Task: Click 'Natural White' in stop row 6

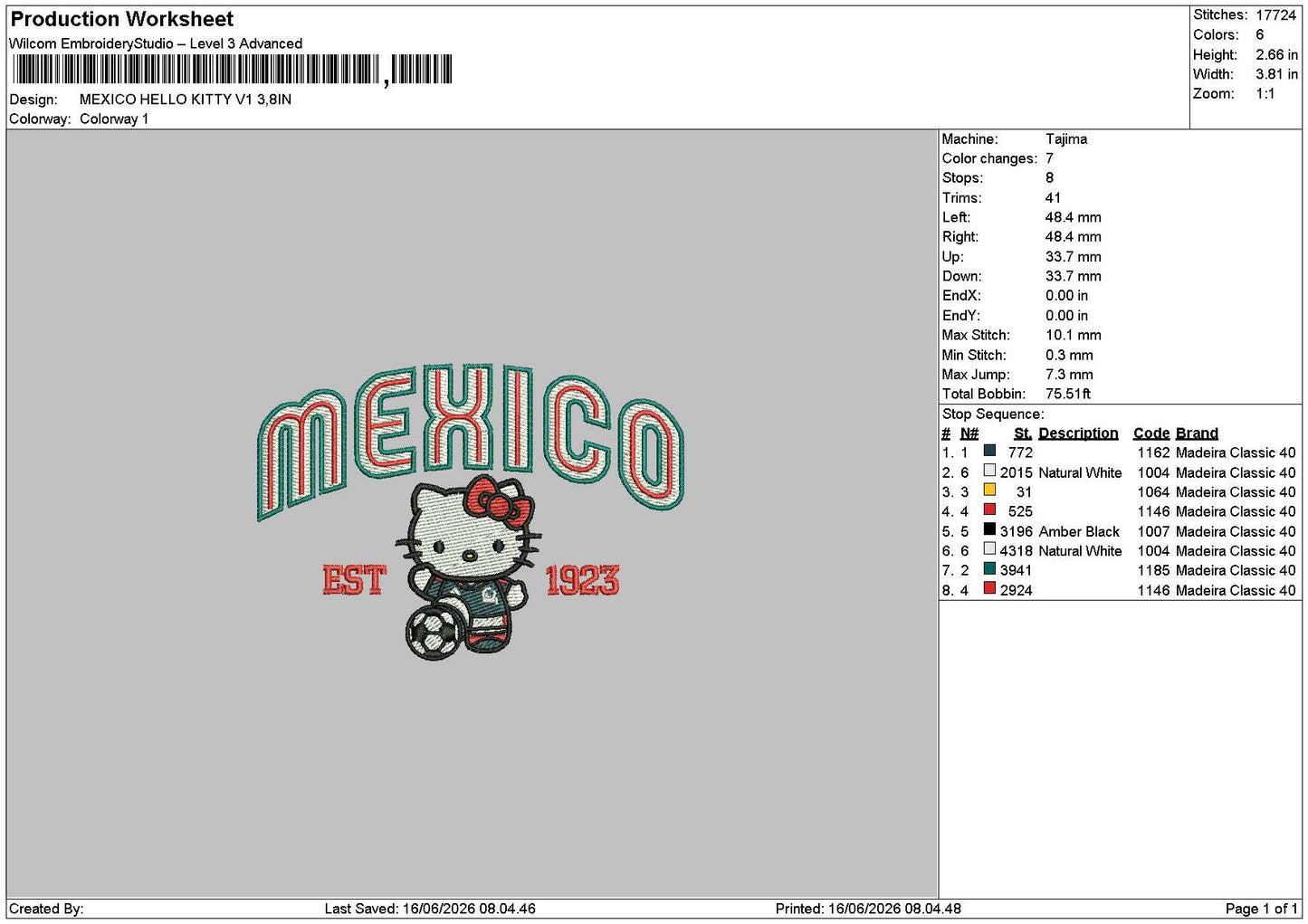Action: pos(1080,551)
